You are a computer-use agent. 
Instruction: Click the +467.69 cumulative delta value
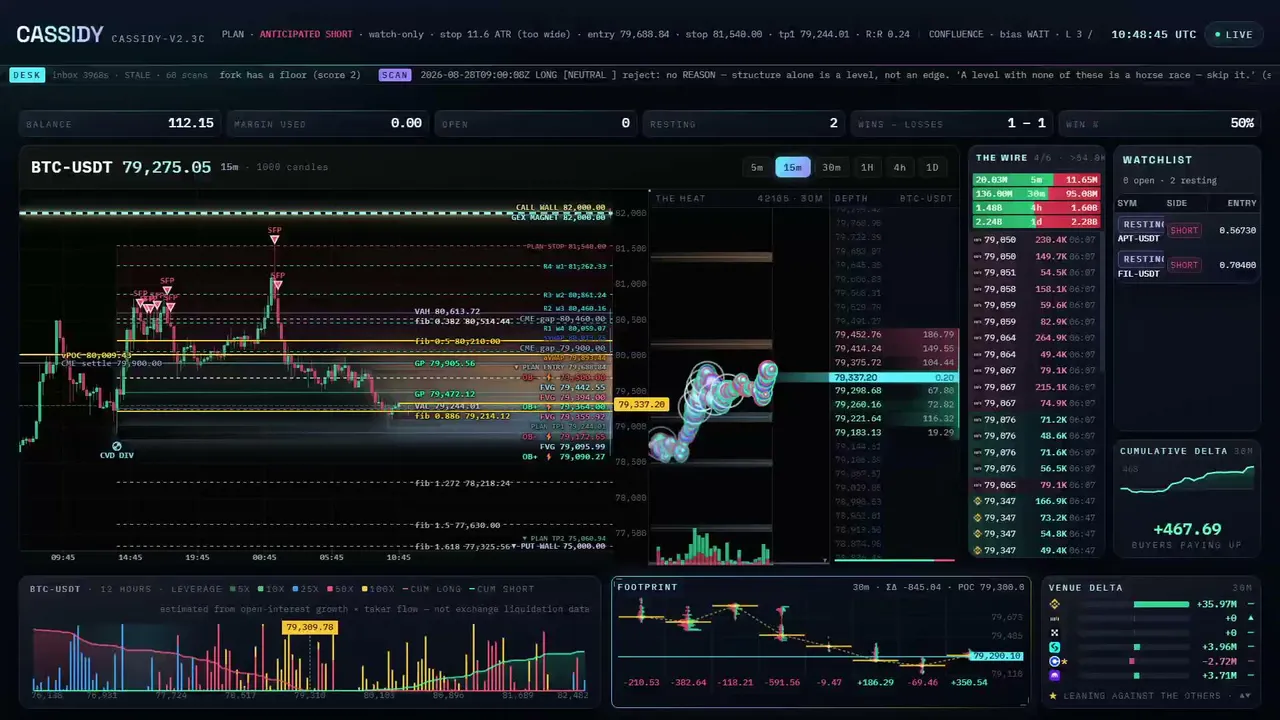[1187, 529]
